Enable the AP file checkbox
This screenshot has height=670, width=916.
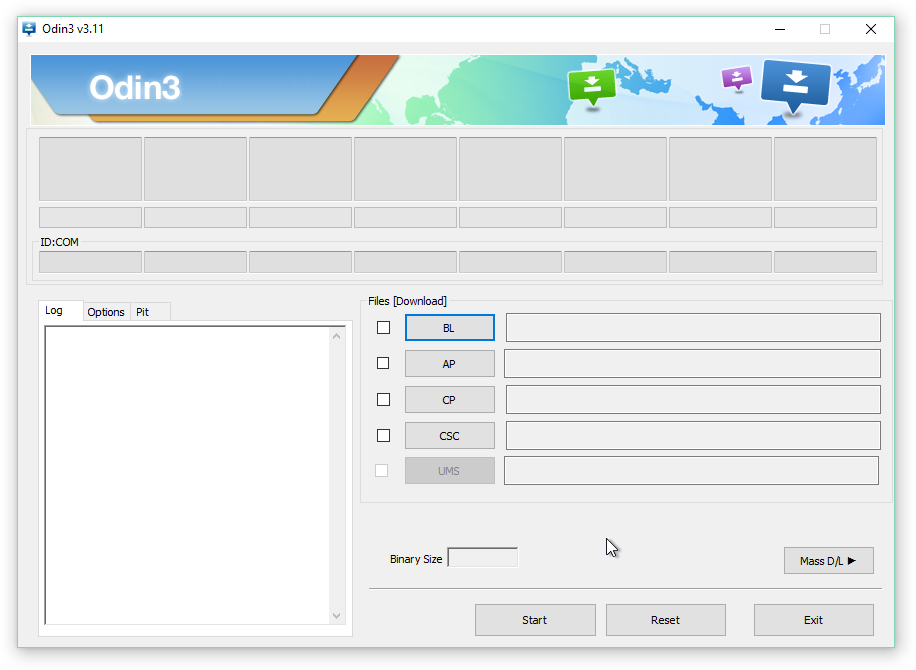[383, 363]
